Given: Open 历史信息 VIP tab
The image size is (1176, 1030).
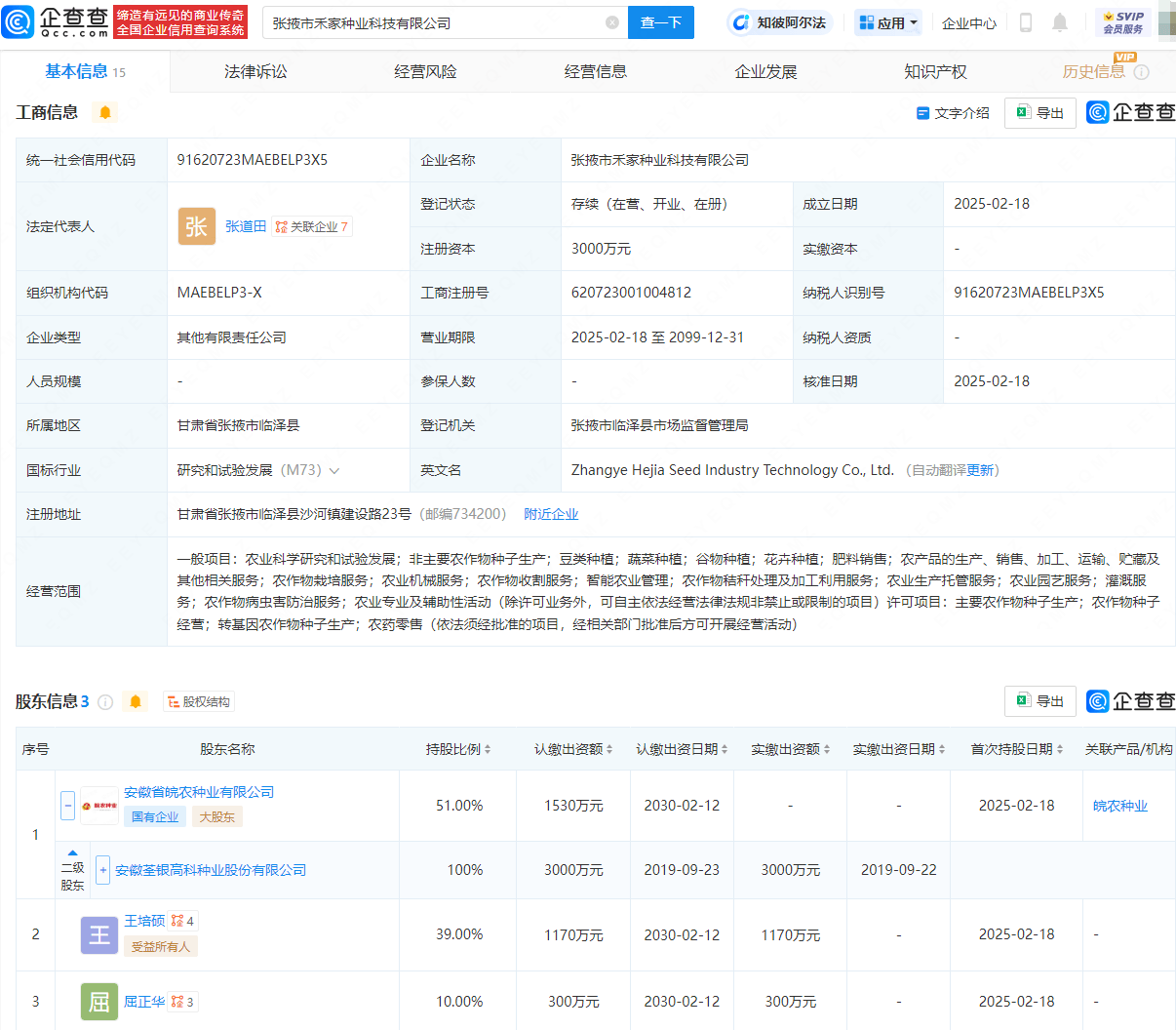Looking at the screenshot, I should 1094,71.
